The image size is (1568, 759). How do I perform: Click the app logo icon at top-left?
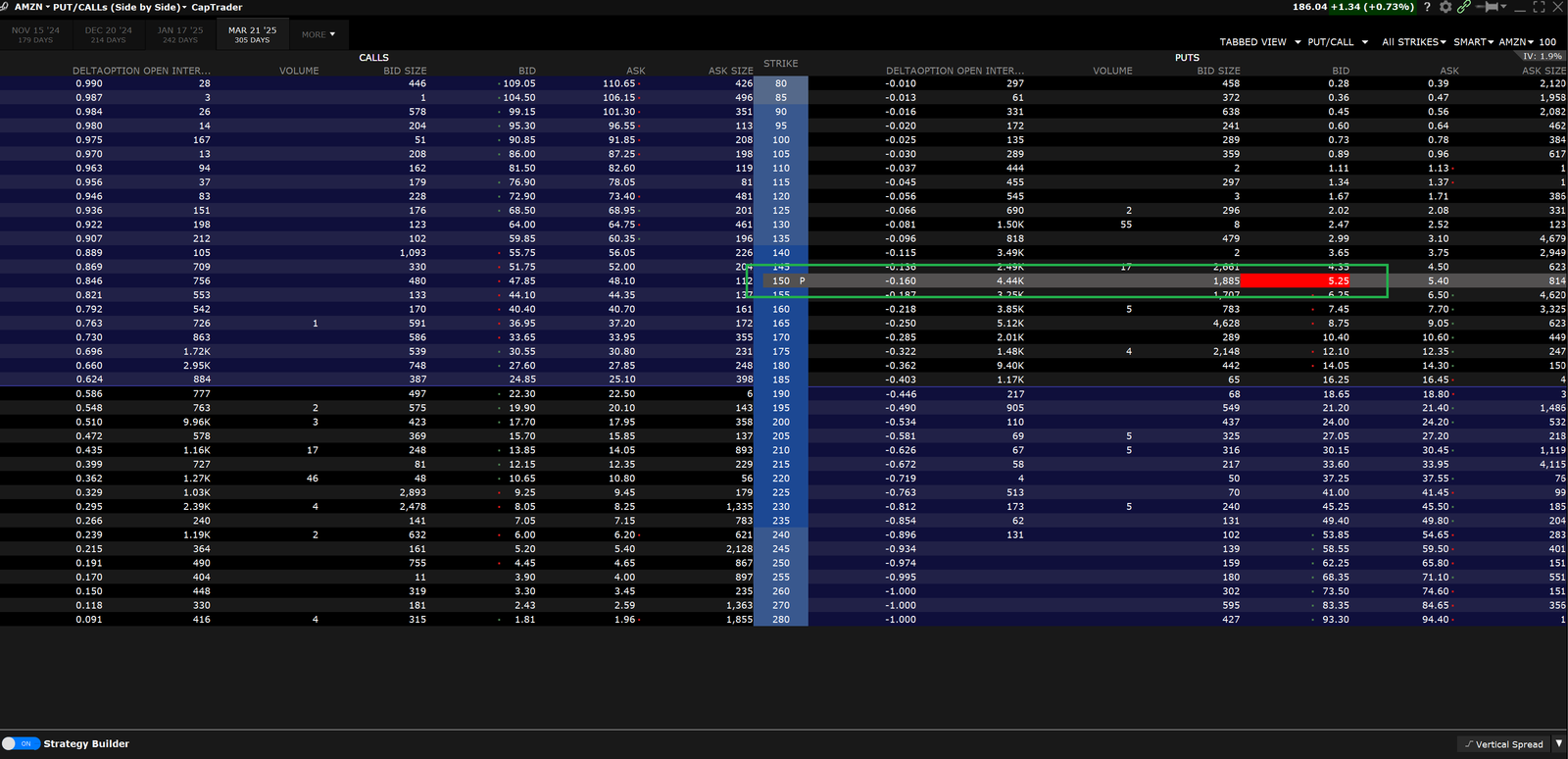pos(5,7)
